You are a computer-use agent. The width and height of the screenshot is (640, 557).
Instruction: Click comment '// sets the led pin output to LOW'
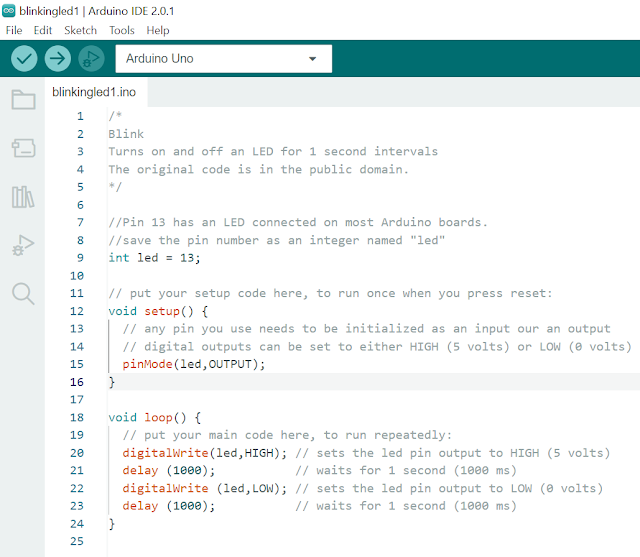tap(449, 488)
